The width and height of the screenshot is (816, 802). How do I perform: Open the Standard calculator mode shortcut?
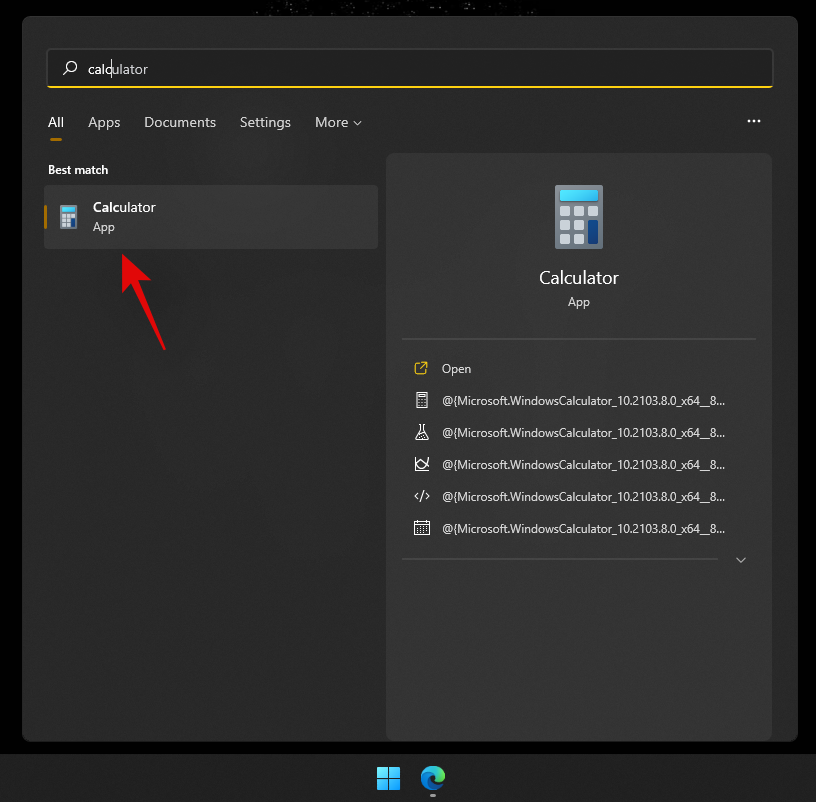[422, 400]
